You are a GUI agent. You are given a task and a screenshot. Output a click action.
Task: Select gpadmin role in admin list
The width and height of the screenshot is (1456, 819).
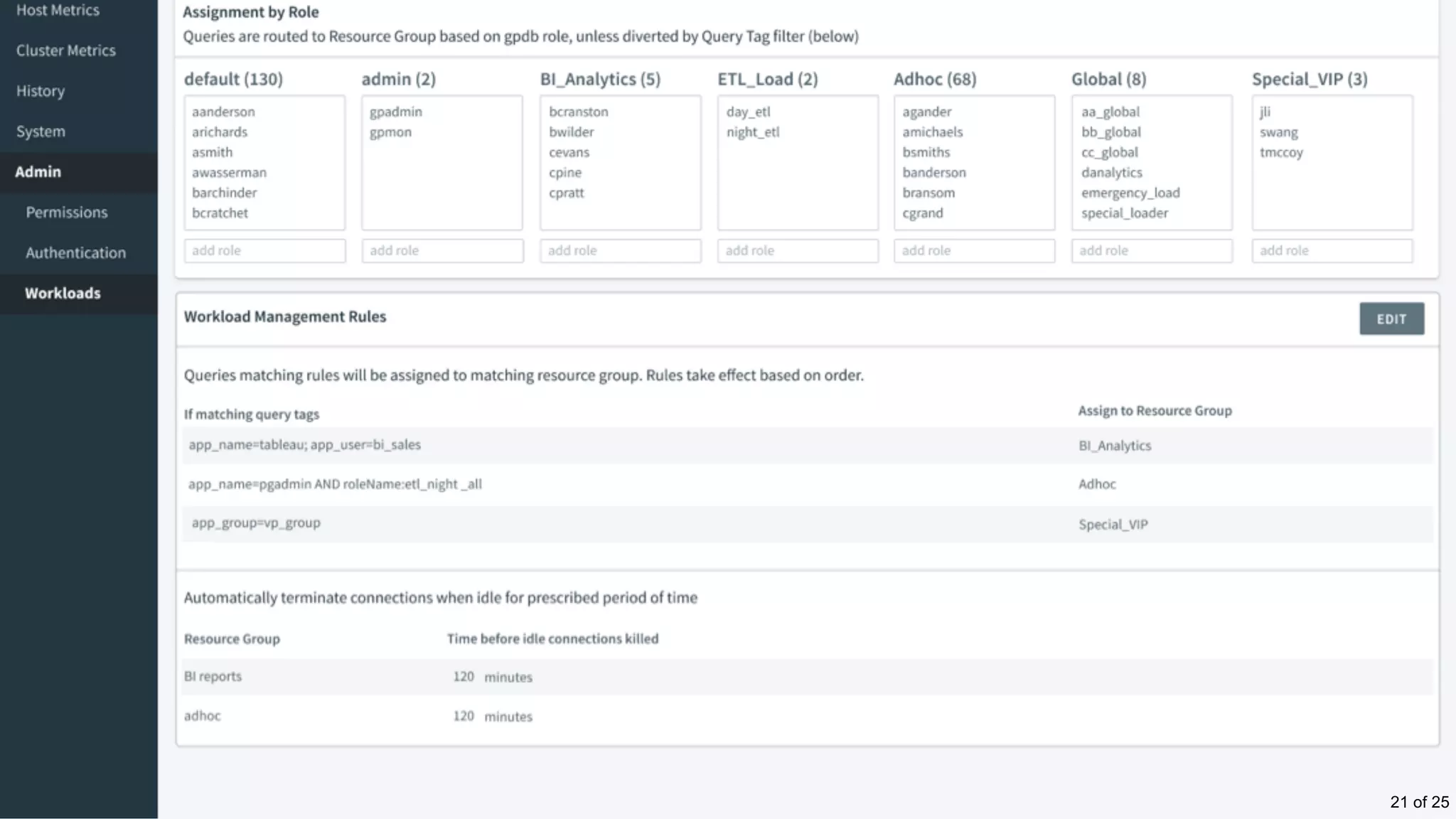[396, 112]
